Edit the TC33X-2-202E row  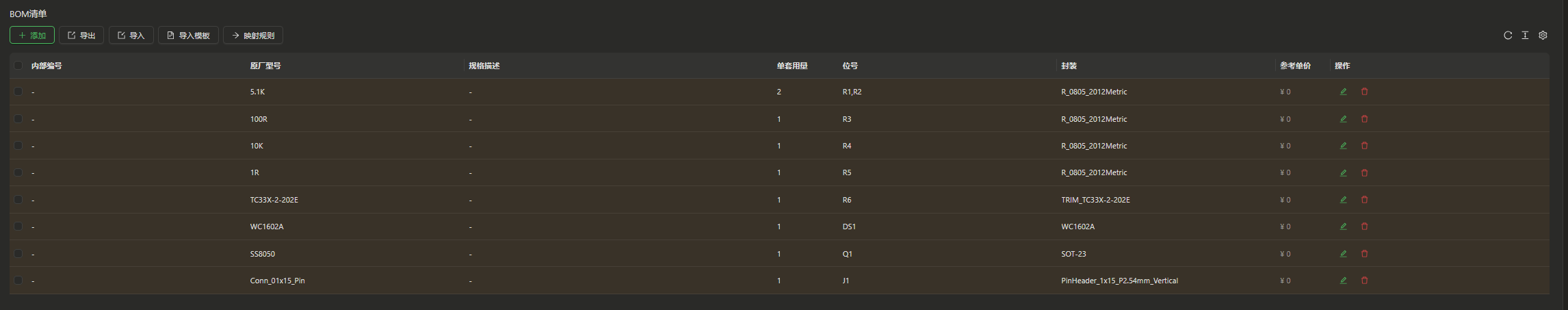click(x=1343, y=200)
